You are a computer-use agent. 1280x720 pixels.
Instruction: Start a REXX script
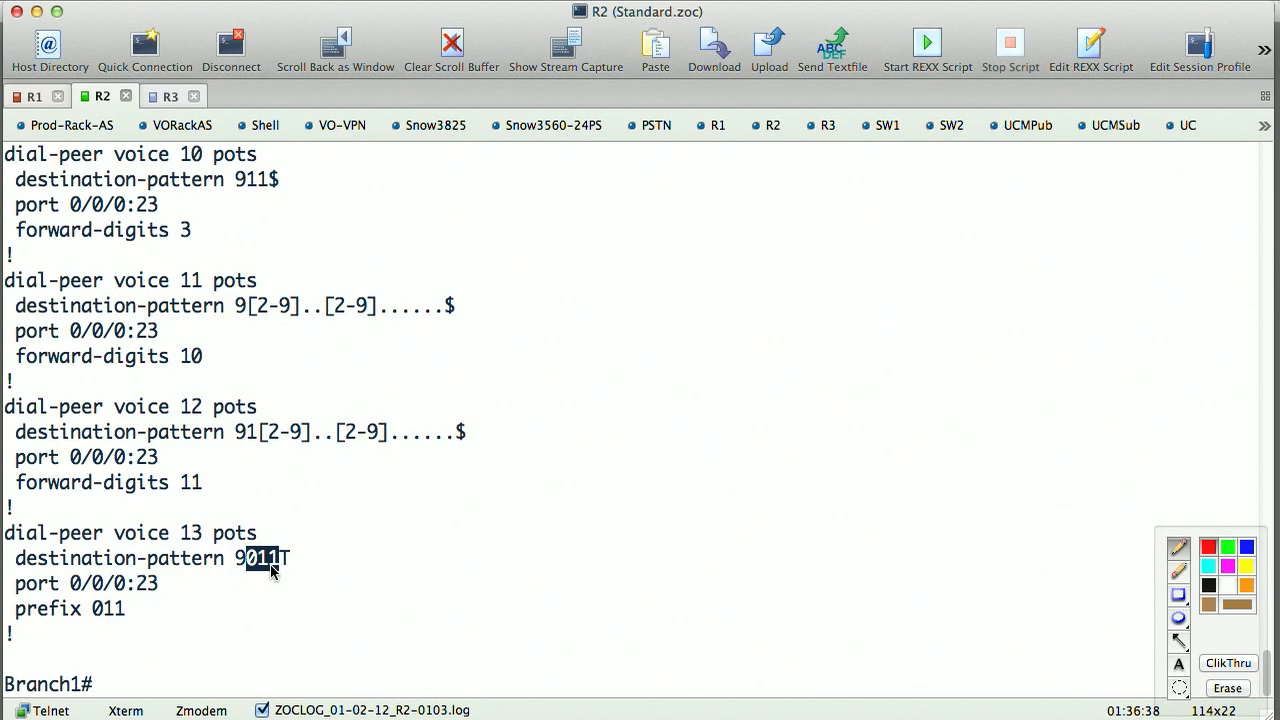tap(927, 51)
